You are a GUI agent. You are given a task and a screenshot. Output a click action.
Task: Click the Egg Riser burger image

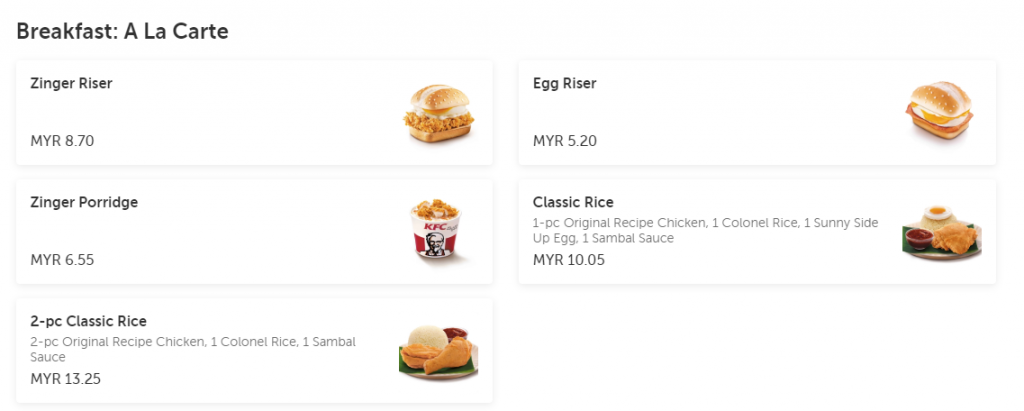940,113
